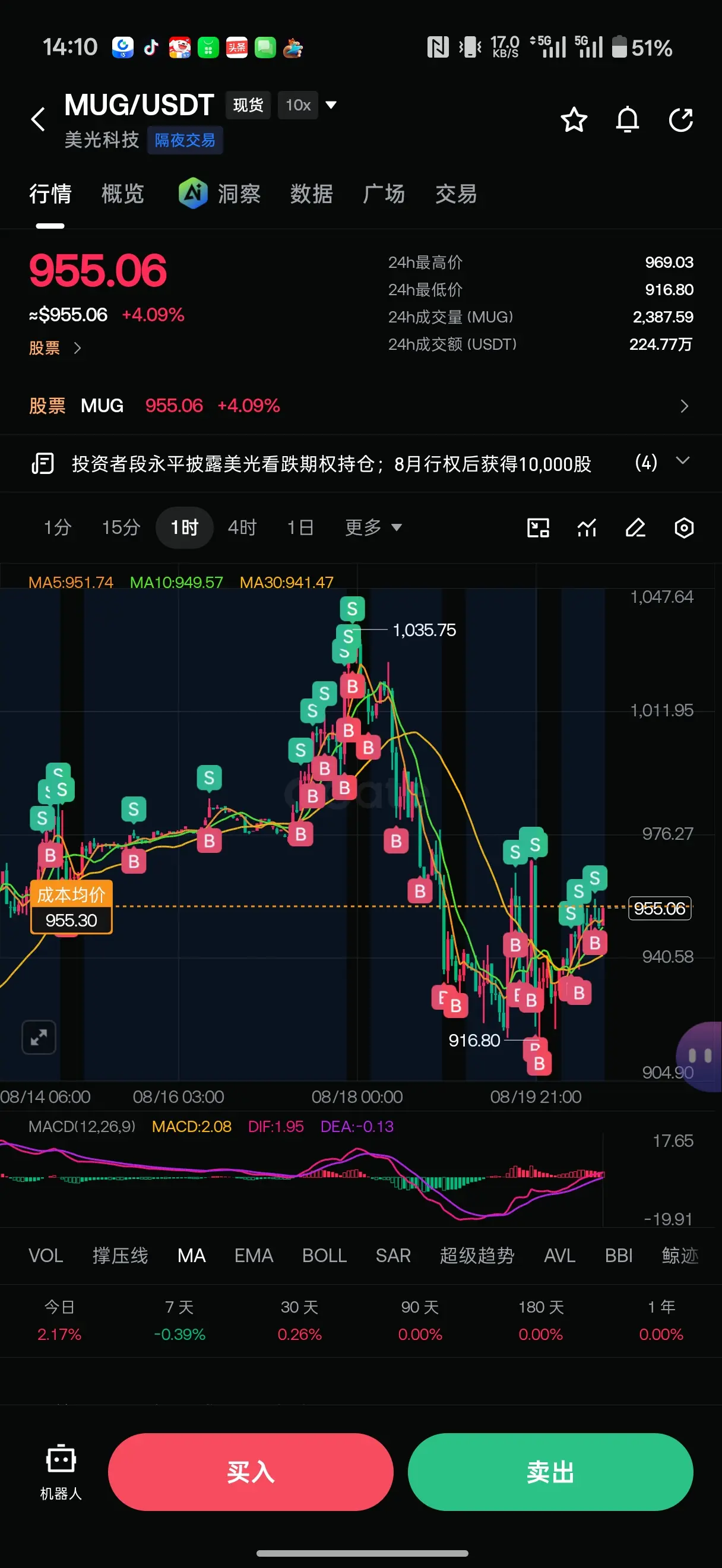722x1568 pixels.
Task: Select the chart drawing pencil tool
Action: [635, 527]
